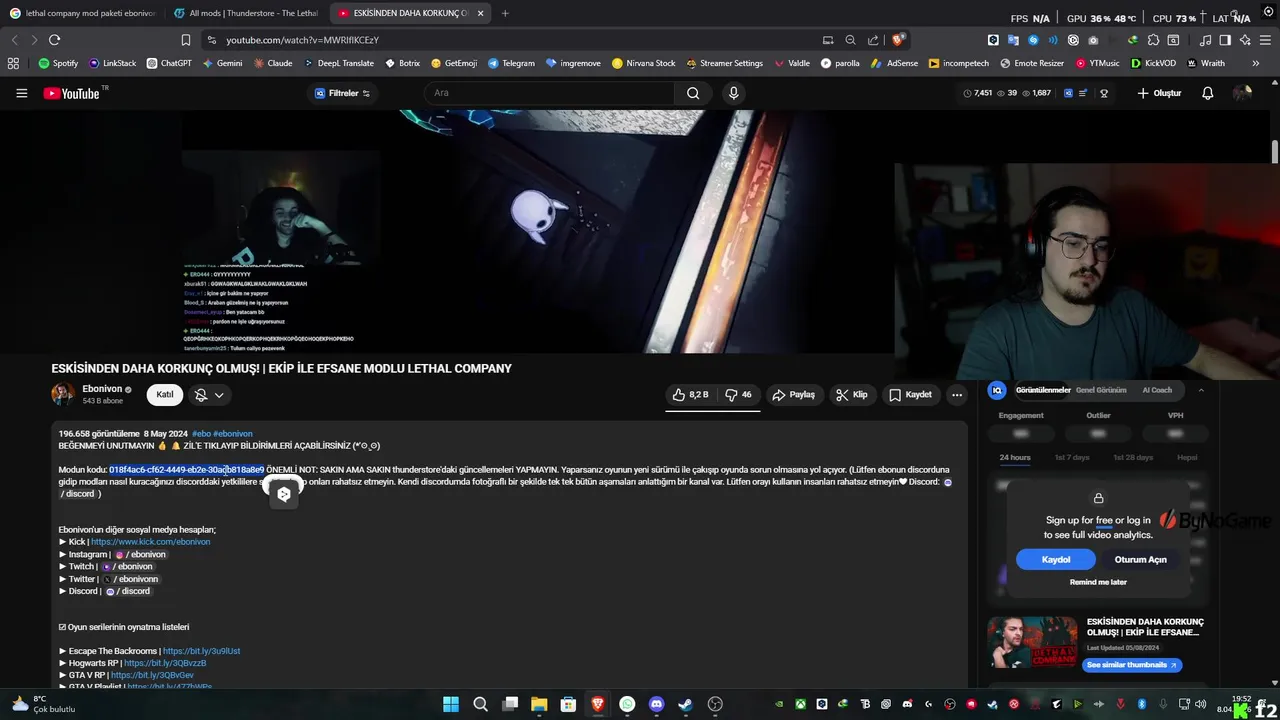This screenshot has width=1280, height=720.
Task: Click the youtube.com address bar URL
Action: 302,40
